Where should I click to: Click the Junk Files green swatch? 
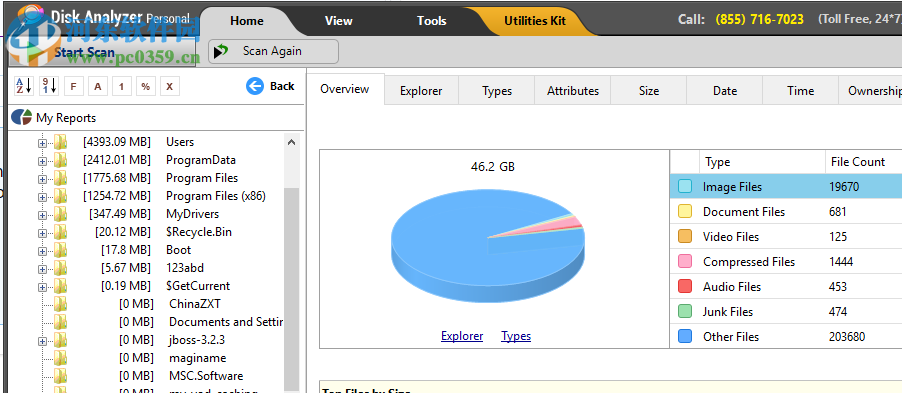click(685, 311)
